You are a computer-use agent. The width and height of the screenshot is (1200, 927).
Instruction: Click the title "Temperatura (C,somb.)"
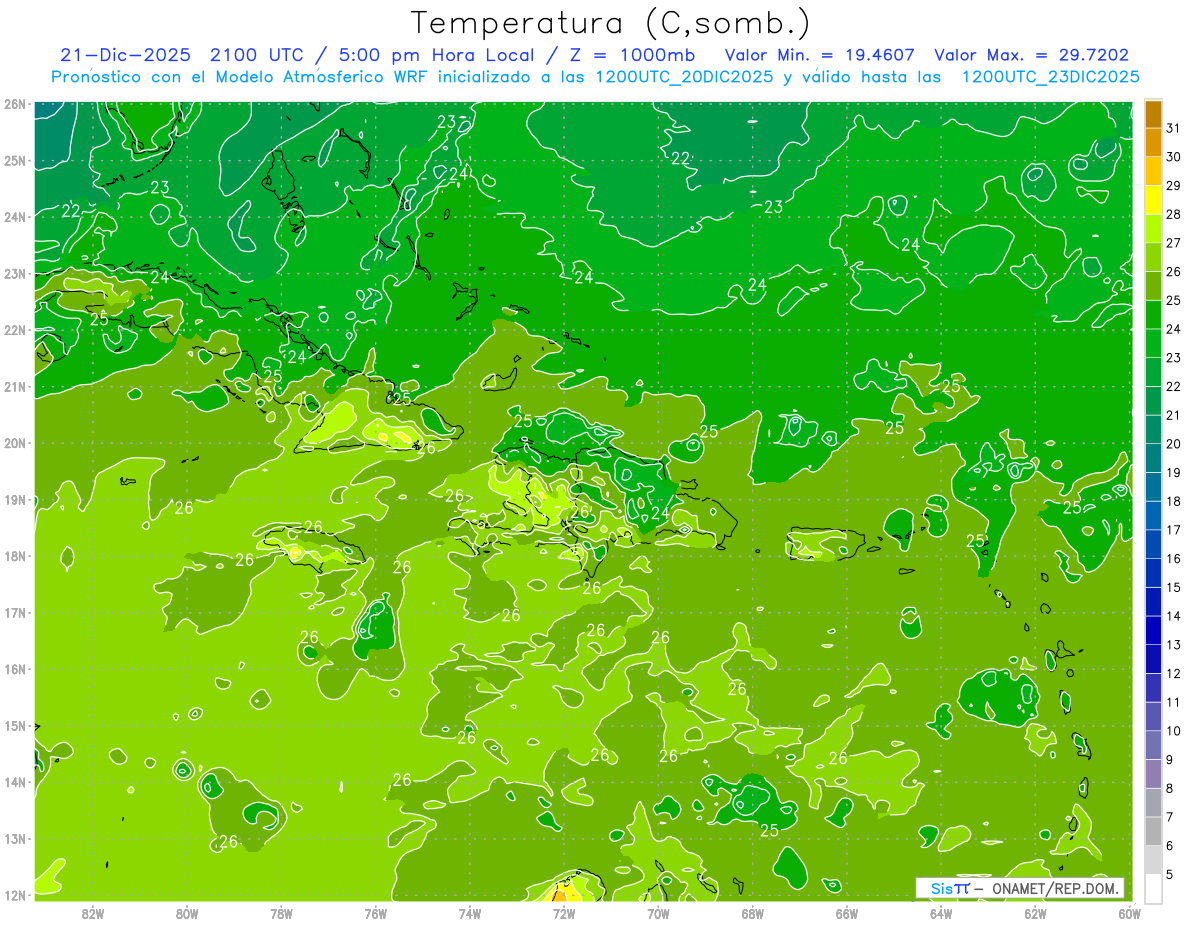pyautogui.click(x=611, y=23)
